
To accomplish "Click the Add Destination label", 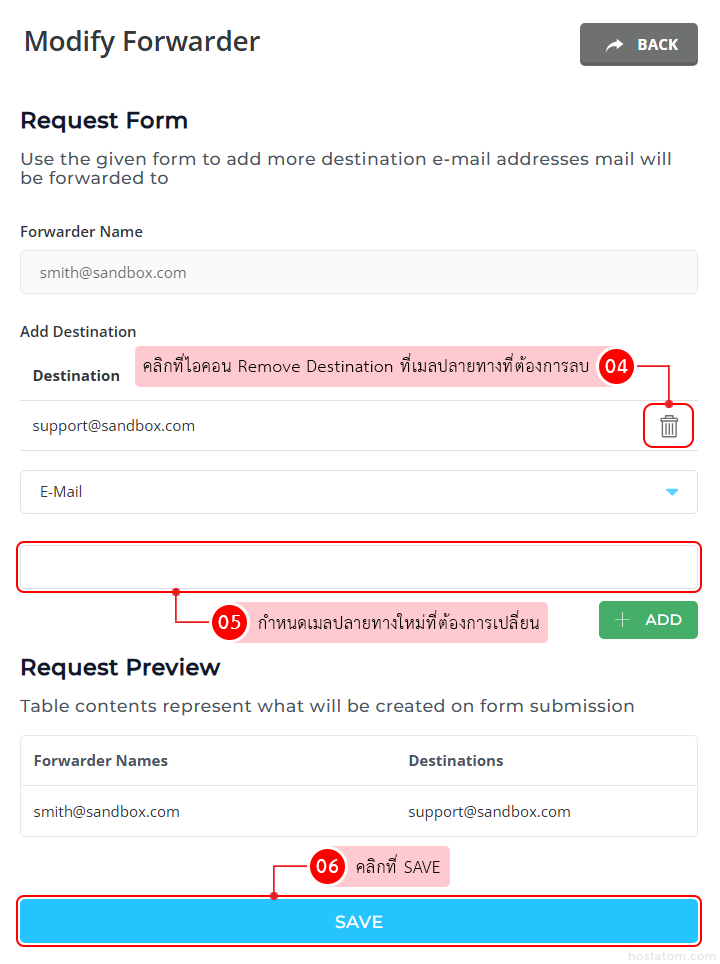I will [x=78, y=332].
